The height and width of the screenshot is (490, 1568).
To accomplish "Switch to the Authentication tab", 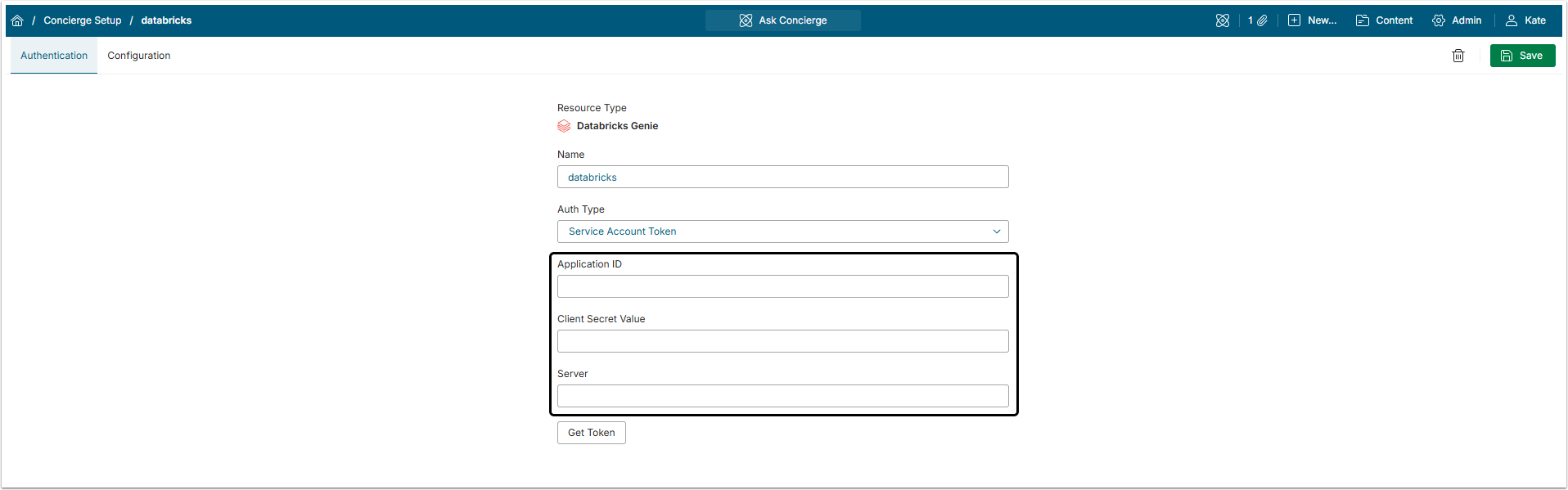I will [54, 56].
